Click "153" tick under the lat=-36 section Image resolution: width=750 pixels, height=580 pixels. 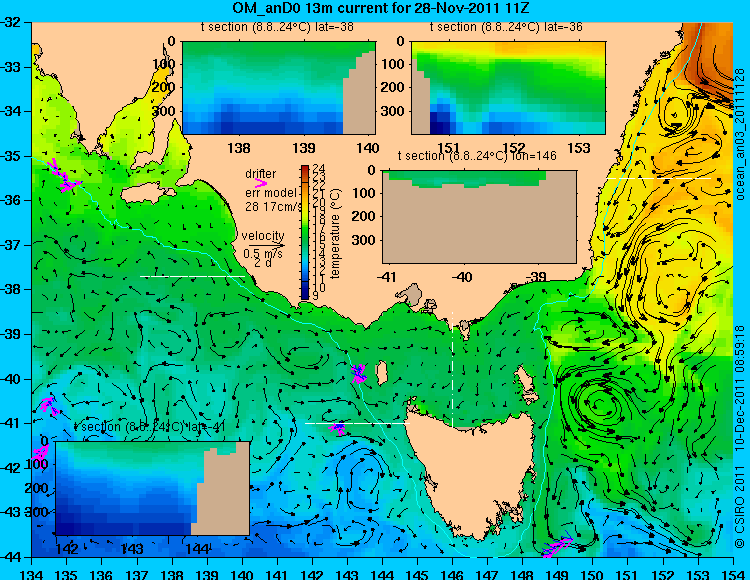[579, 148]
